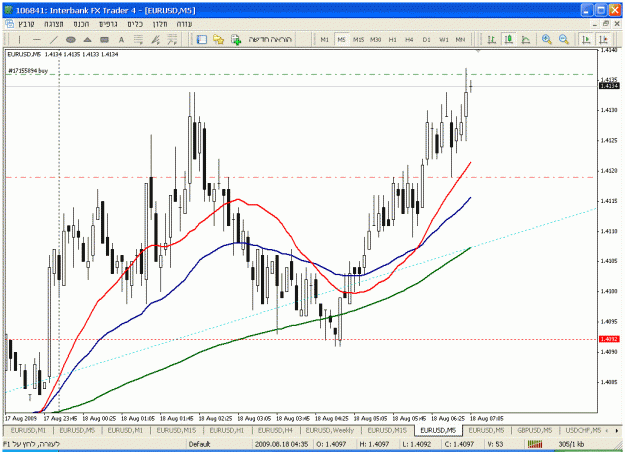625x452 pixels.
Task: Switch to the GBPUSD,M5 chart tab
Action: (x=535, y=430)
